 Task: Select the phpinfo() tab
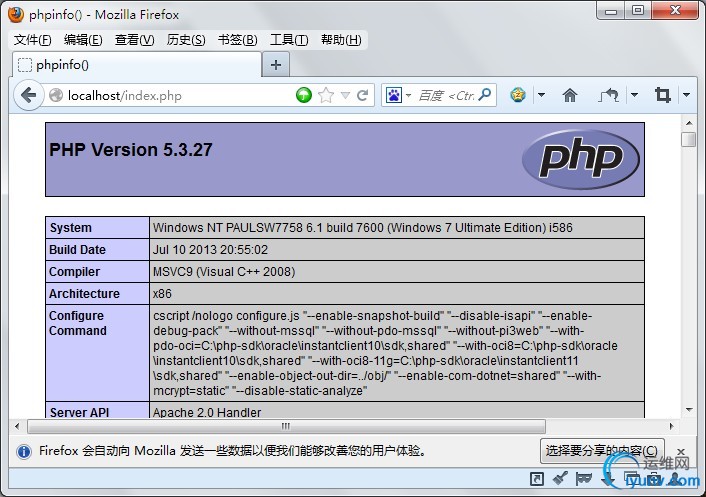point(137,65)
